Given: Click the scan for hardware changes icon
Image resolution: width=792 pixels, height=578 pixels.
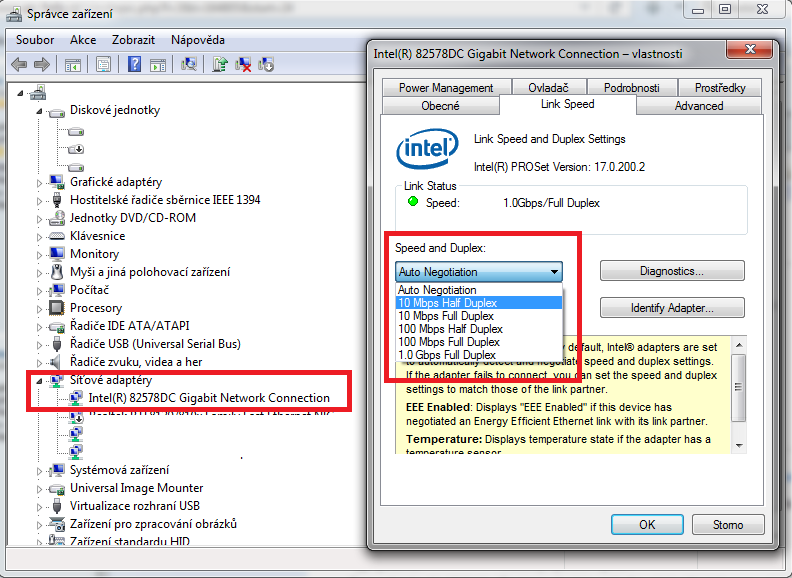Looking at the screenshot, I should (188, 64).
